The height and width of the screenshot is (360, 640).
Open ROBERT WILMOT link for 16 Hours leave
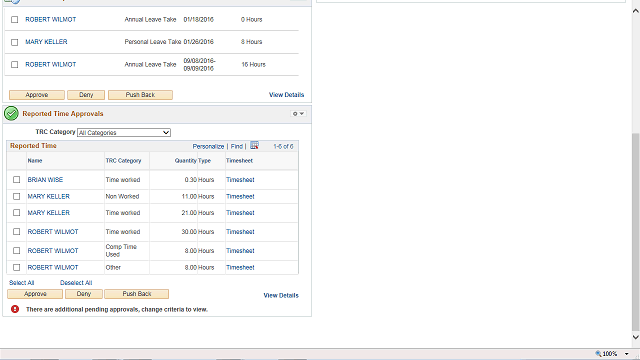coord(51,64)
